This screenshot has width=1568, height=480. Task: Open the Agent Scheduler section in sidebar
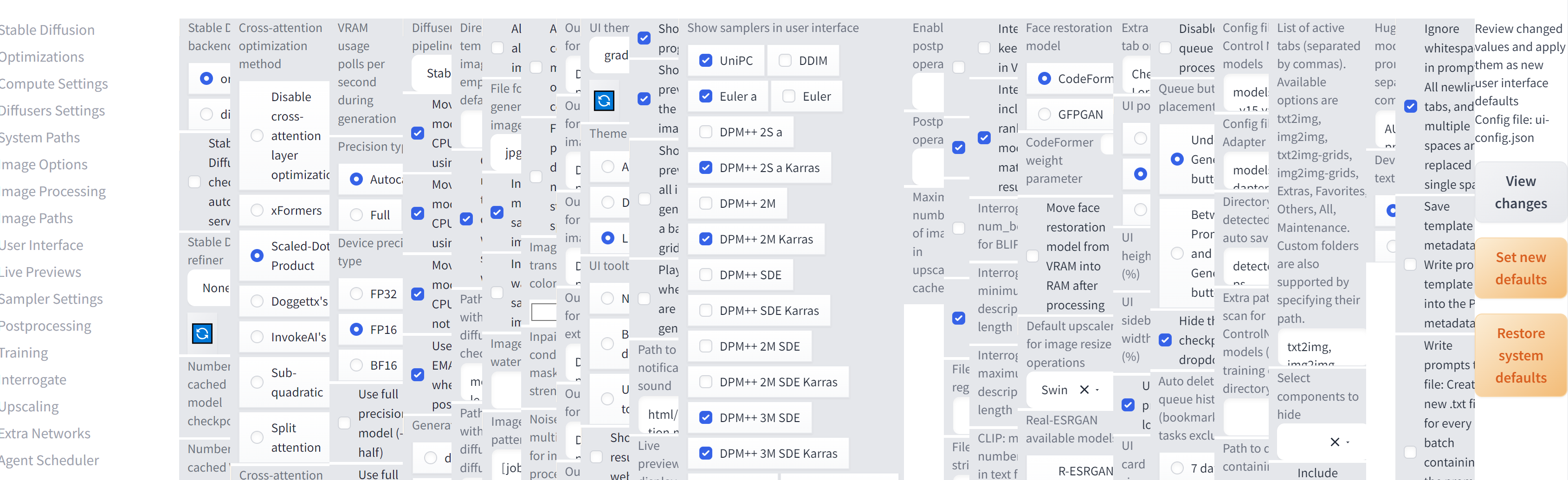coord(50,461)
